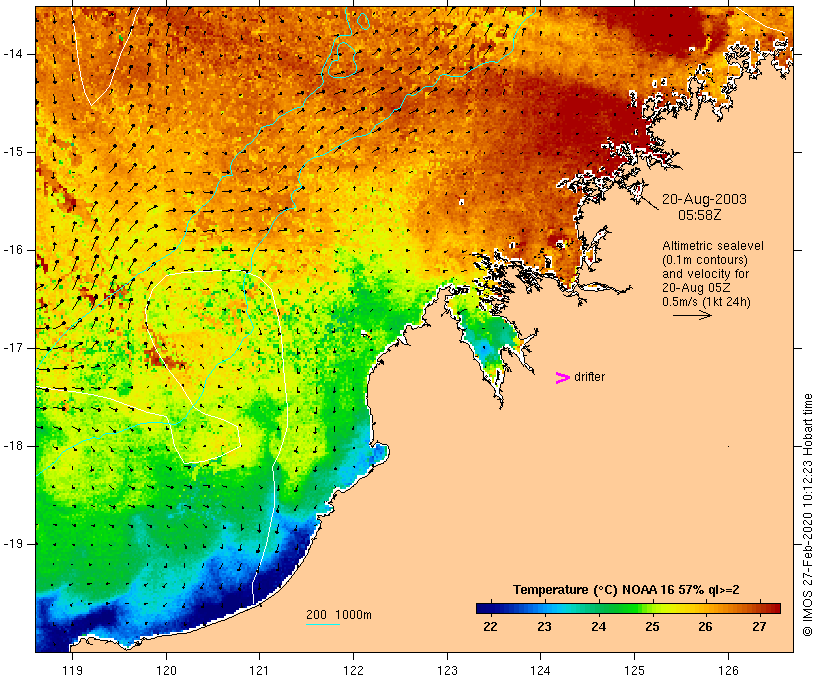820x680 pixels.
Task: Click the velocity scale arrow under 0.5m/s
Action: (x=692, y=315)
